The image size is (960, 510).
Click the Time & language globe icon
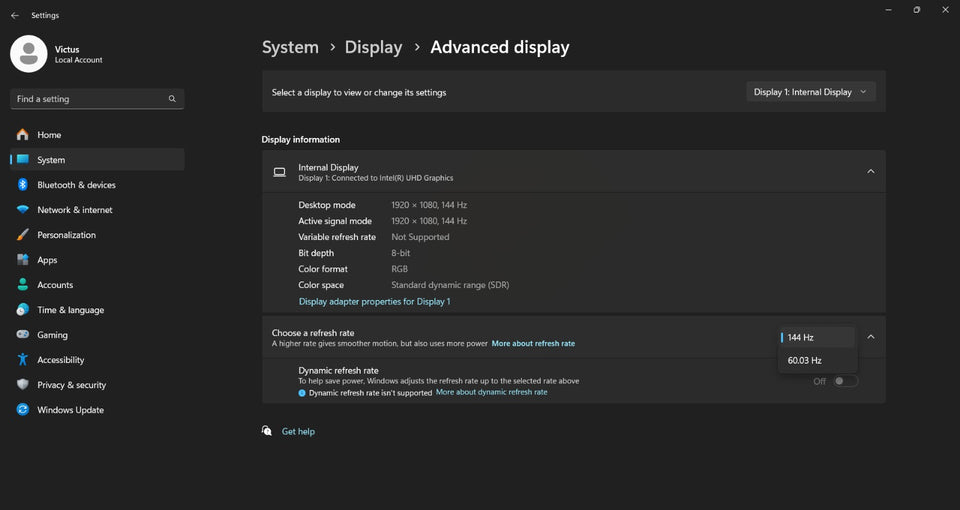[x=23, y=310]
